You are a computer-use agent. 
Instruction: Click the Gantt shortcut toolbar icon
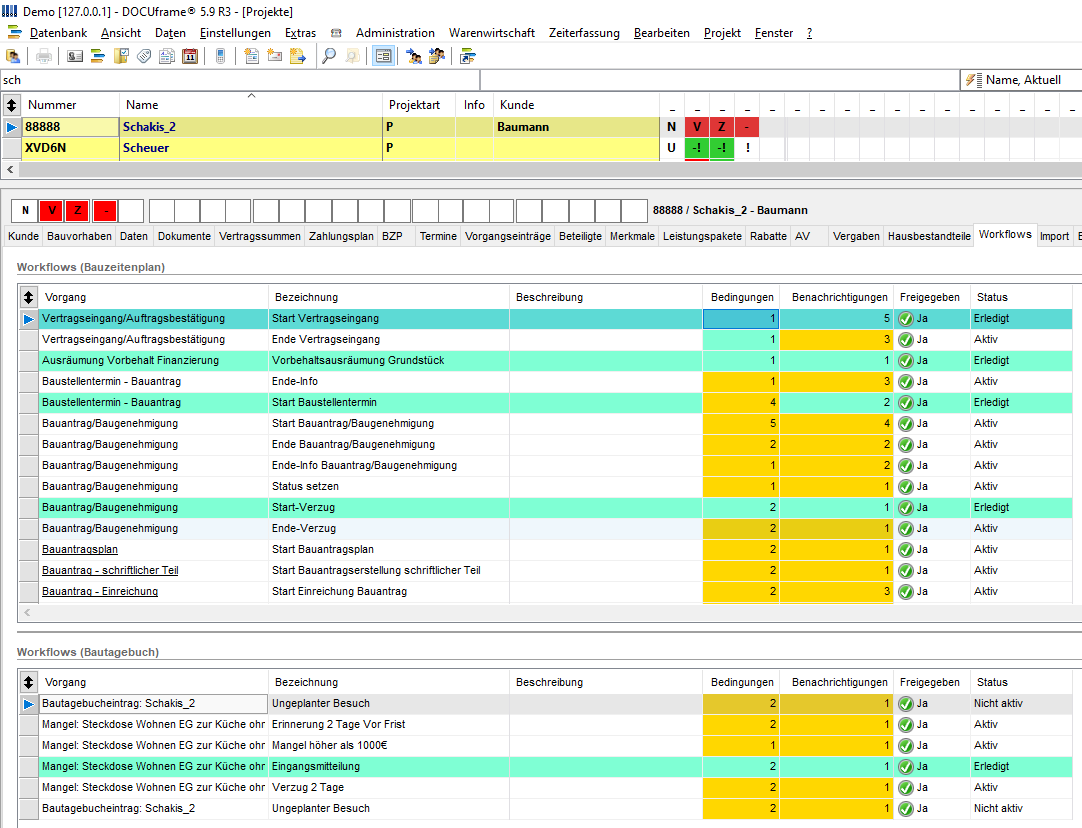pyautogui.click(x=468, y=57)
